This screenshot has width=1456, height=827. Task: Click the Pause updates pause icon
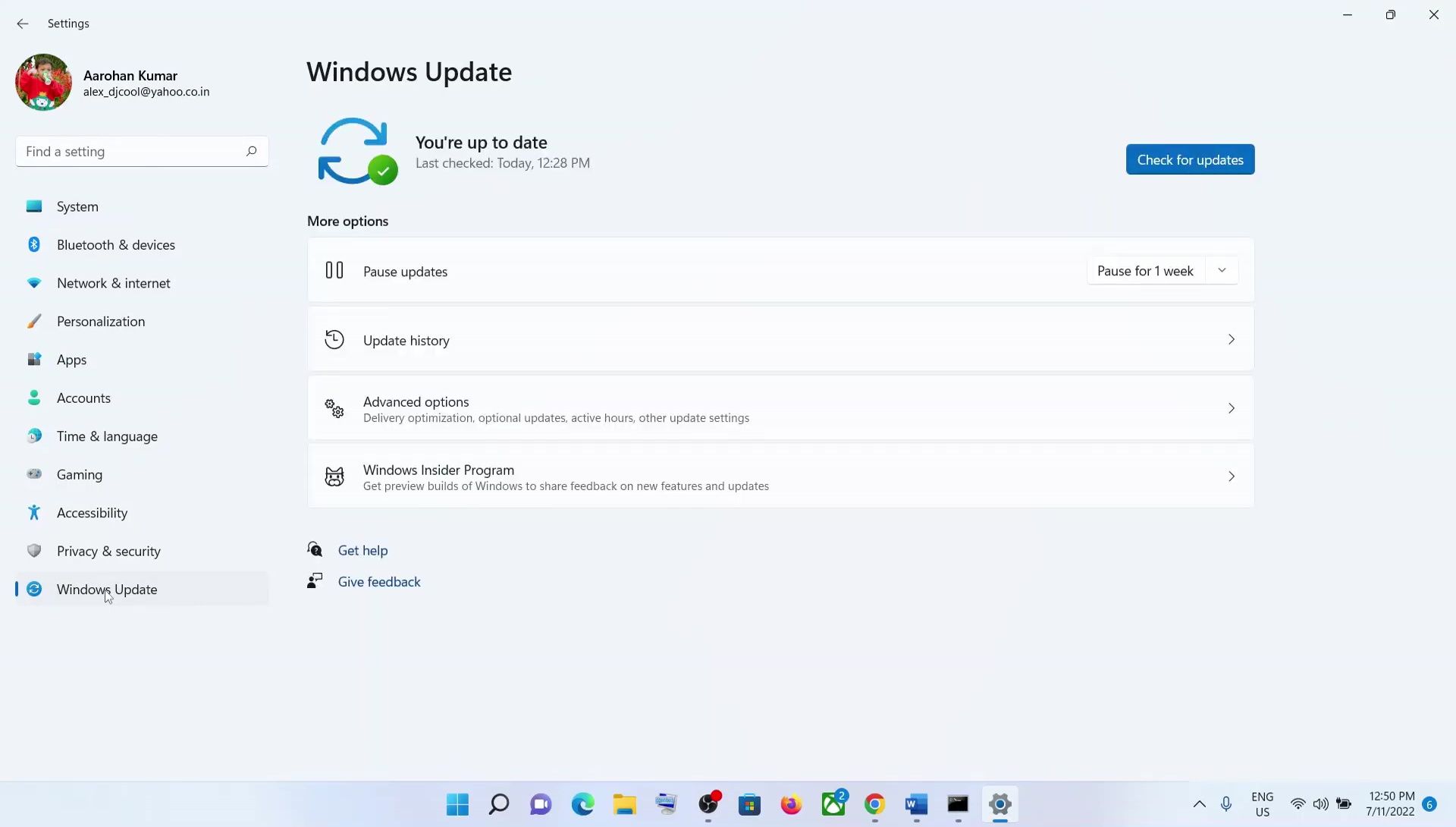coord(334,270)
